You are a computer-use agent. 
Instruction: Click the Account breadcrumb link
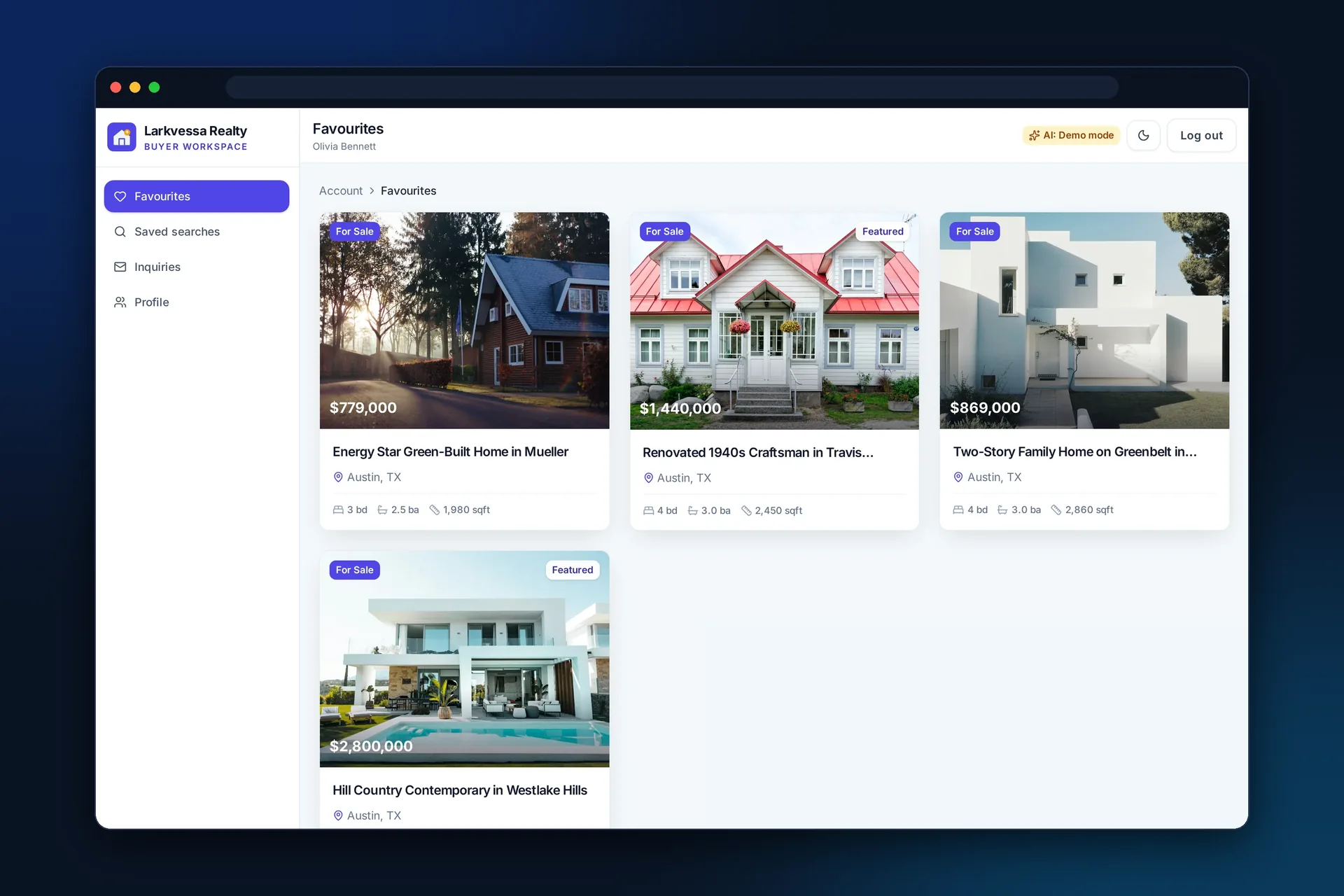pos(341,191)
